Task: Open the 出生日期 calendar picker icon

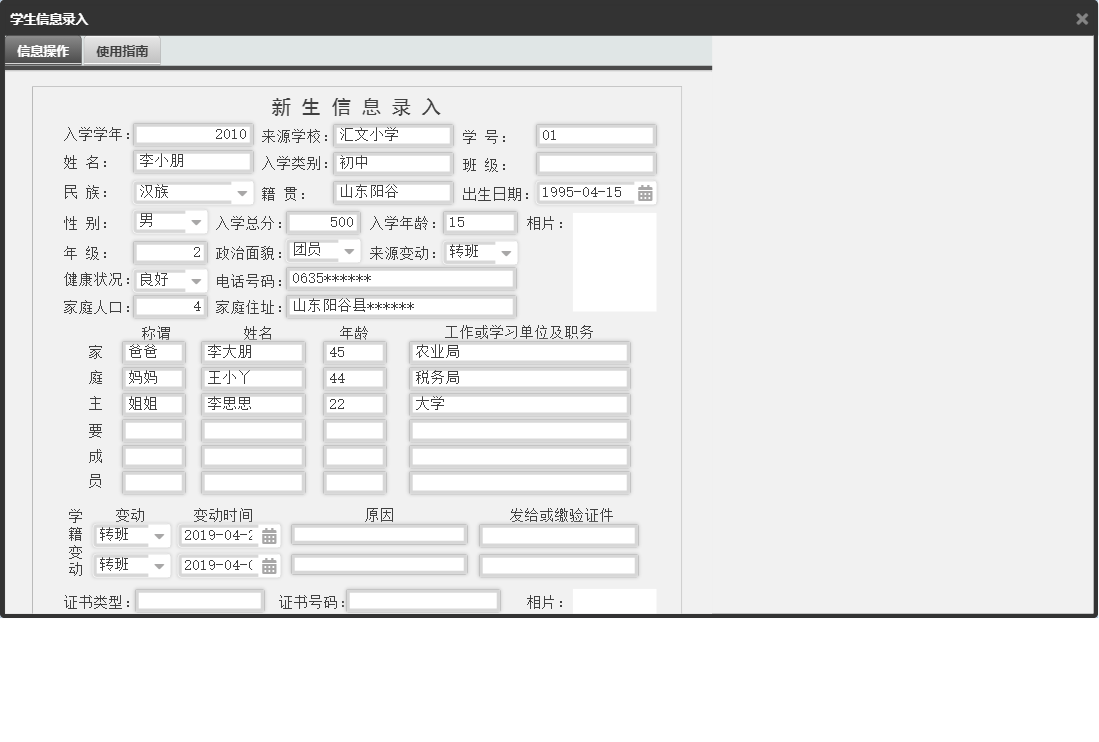Action: [x=645, y=193]
